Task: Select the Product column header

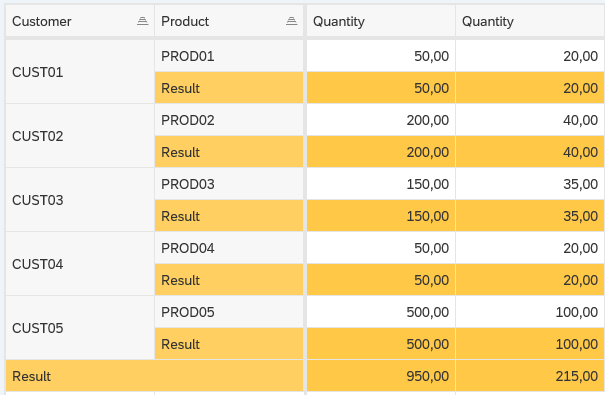Action: (229, 21)
